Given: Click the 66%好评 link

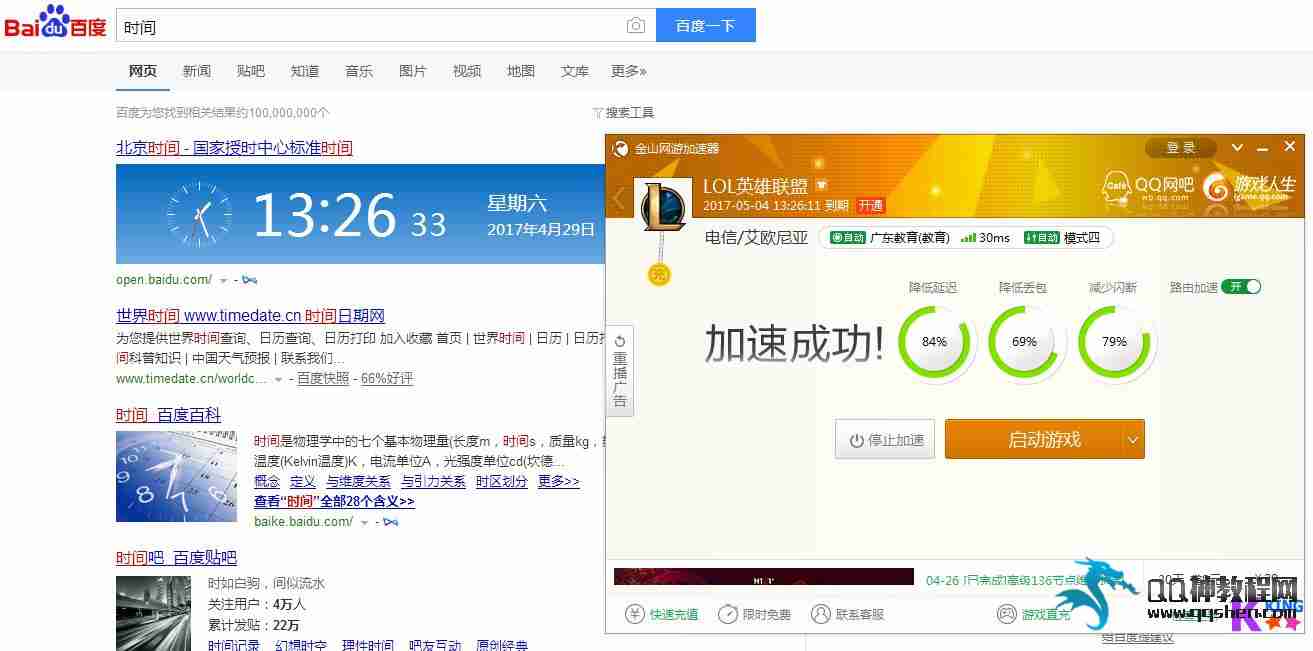Looking at the screenshot, I should 387,379.
